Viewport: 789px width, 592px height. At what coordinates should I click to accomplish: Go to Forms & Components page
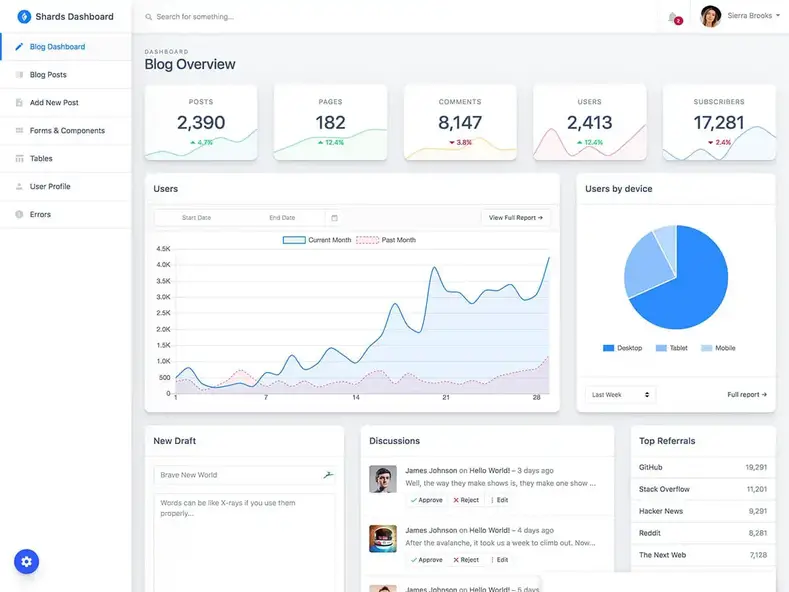(x=66, y=131)
